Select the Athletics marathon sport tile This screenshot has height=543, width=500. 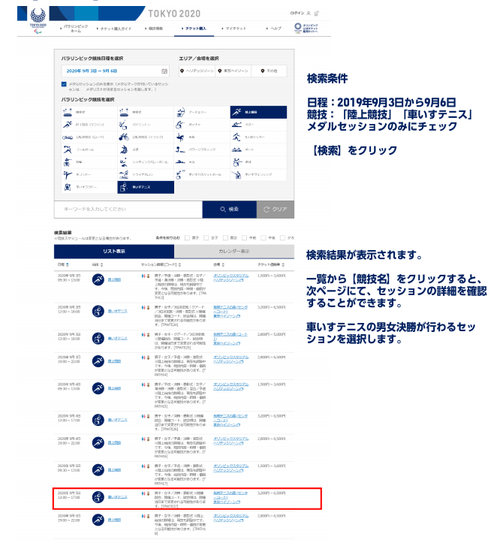point(89,125)
